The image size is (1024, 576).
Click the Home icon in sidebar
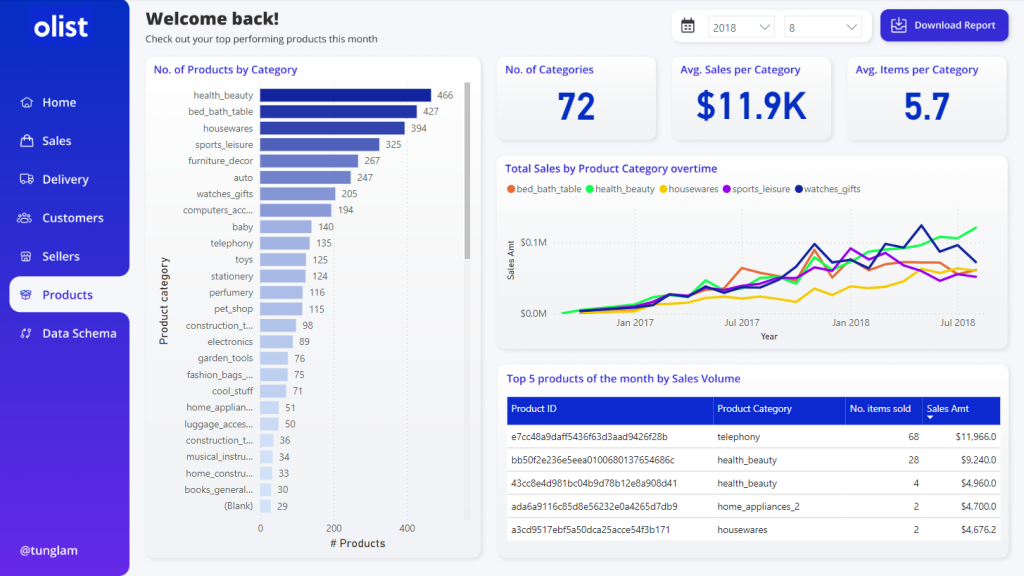(x=26, y=103)
